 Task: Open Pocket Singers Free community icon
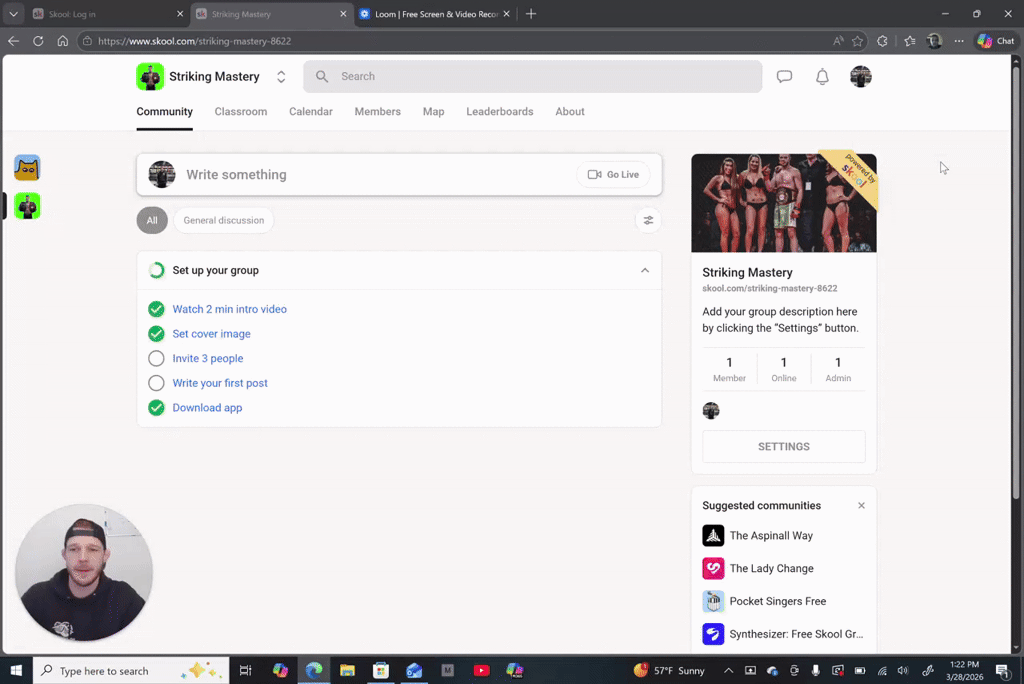click(x=712, y=601)
